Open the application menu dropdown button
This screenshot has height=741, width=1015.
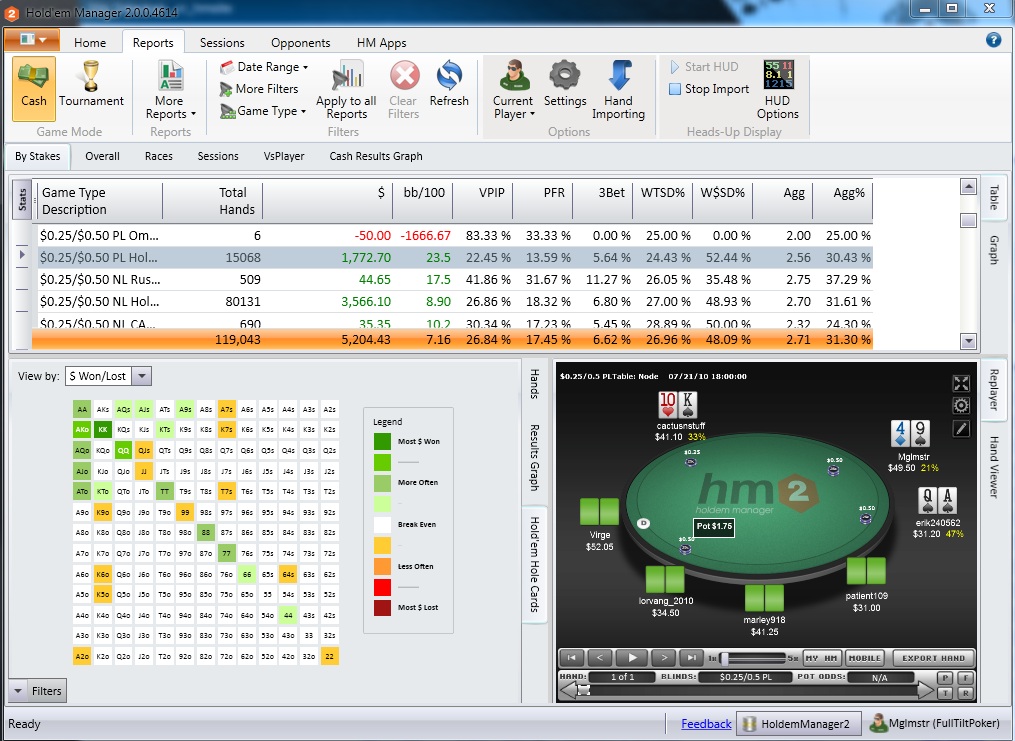32,39
